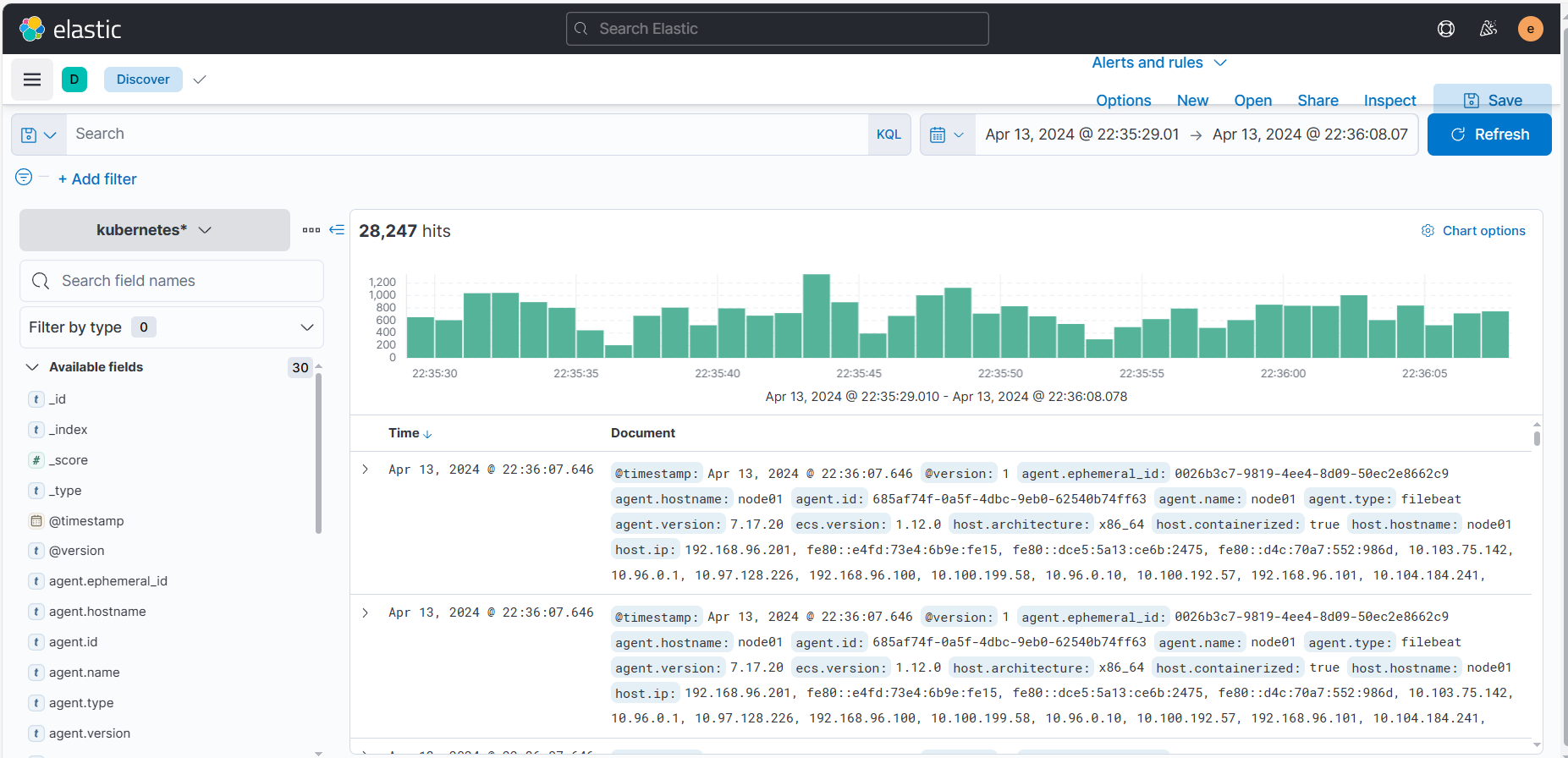Collapse the Available fields section

pyautogui.click(x=32, y=367)
